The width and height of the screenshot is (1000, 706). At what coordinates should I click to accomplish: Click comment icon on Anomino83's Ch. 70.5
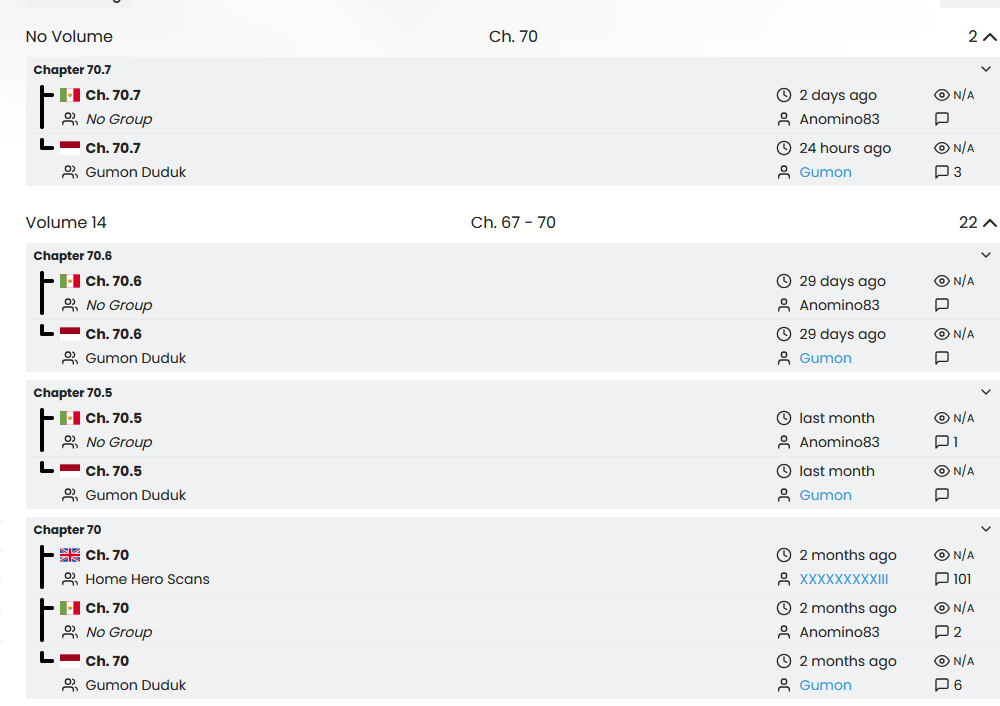coord(941,442)
